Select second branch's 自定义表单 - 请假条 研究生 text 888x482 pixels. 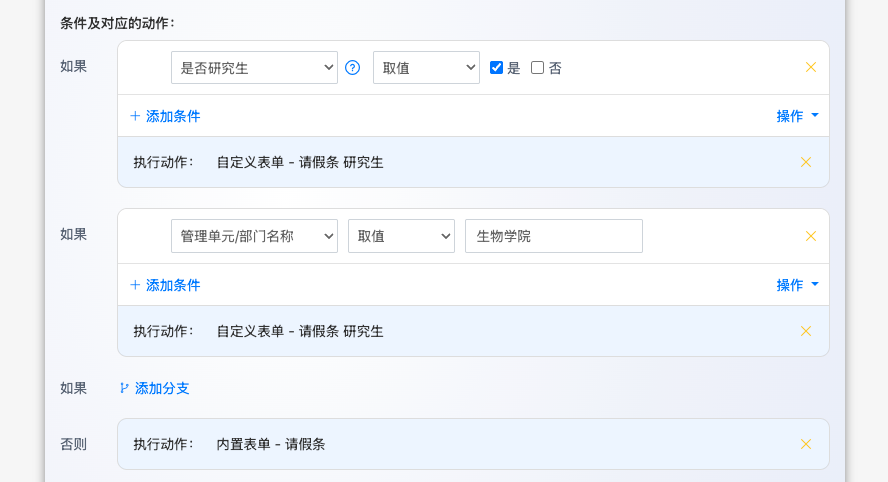point(300,331)
